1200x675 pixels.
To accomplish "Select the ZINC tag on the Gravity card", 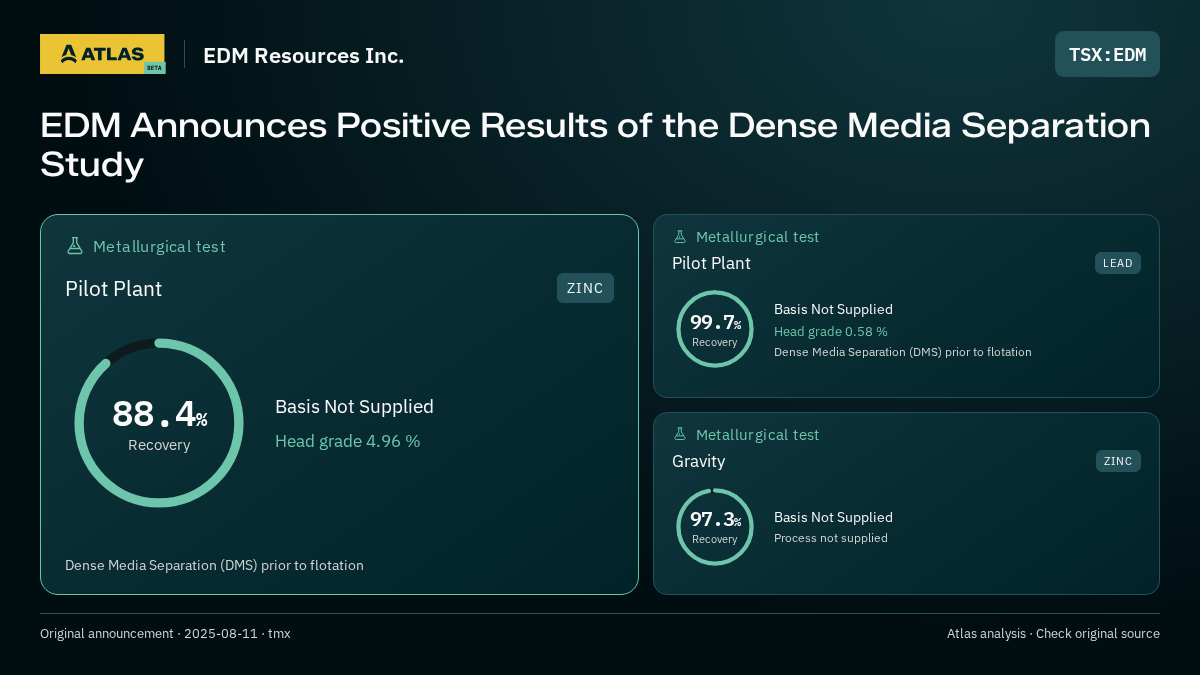I will (x=1118, y=461).
